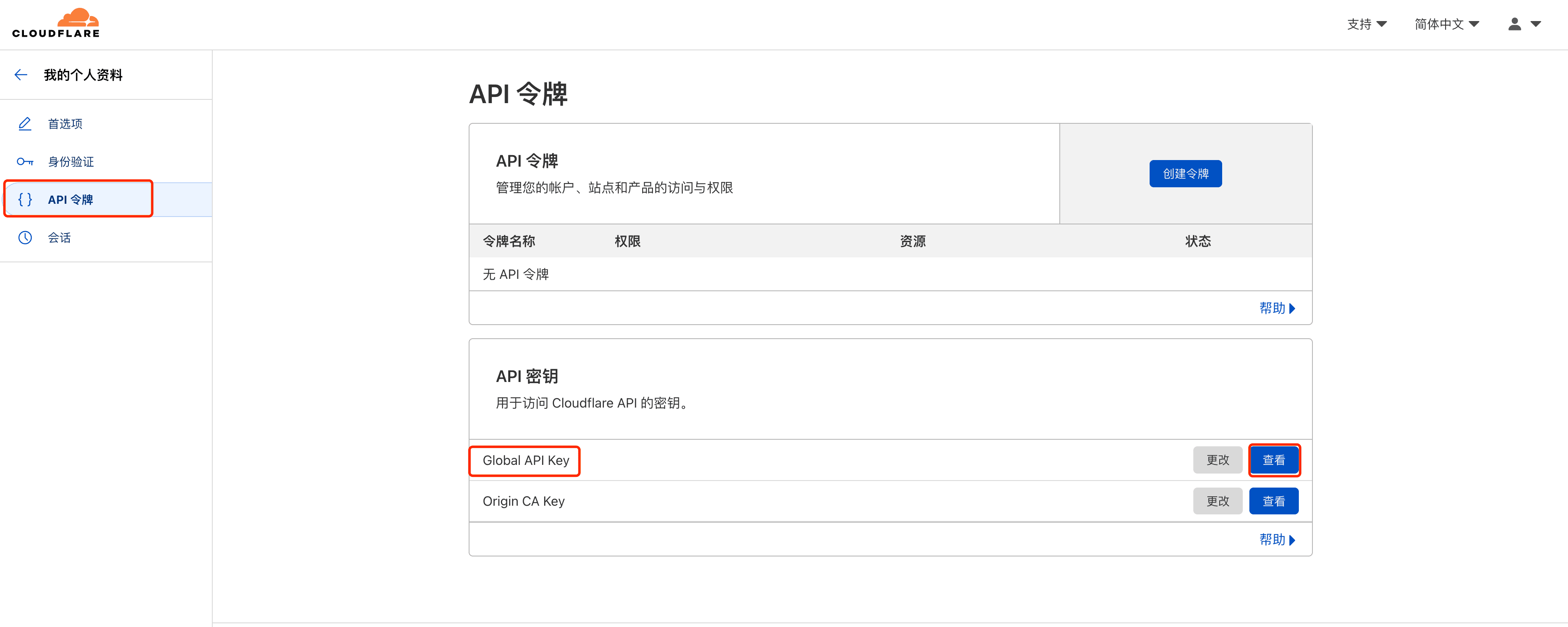
Task: Click the curly braces API 令牌 icon
Action: tap(25, 199)
